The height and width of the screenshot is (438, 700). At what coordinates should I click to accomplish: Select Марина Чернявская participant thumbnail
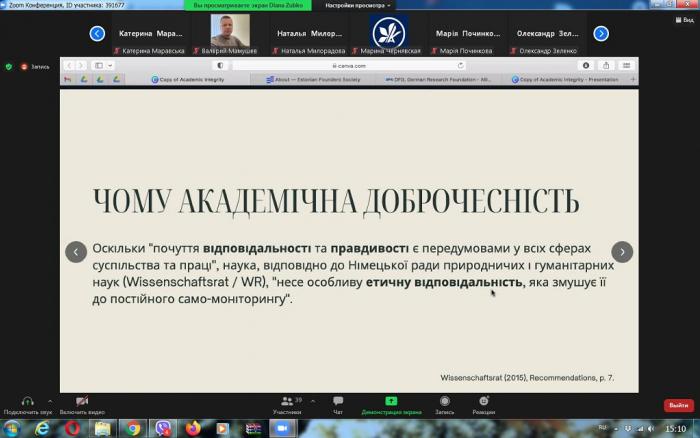(388, 33)
